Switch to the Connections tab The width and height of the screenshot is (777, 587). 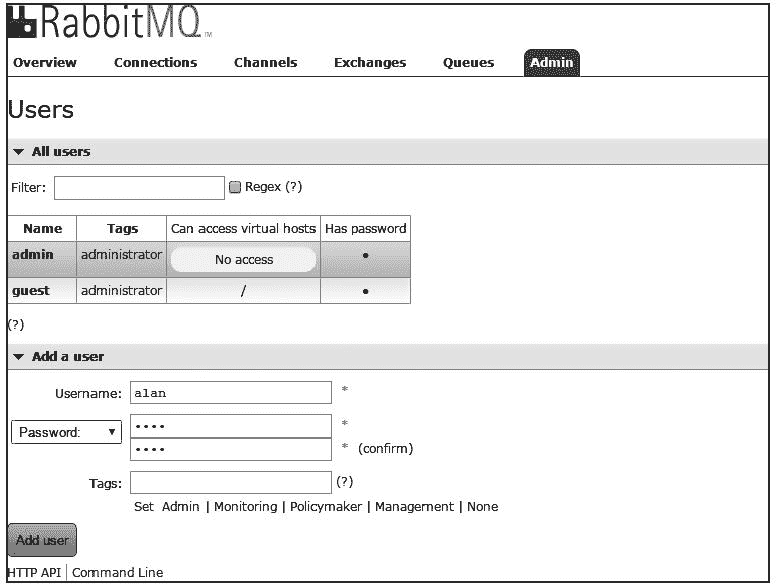point(155,63)
